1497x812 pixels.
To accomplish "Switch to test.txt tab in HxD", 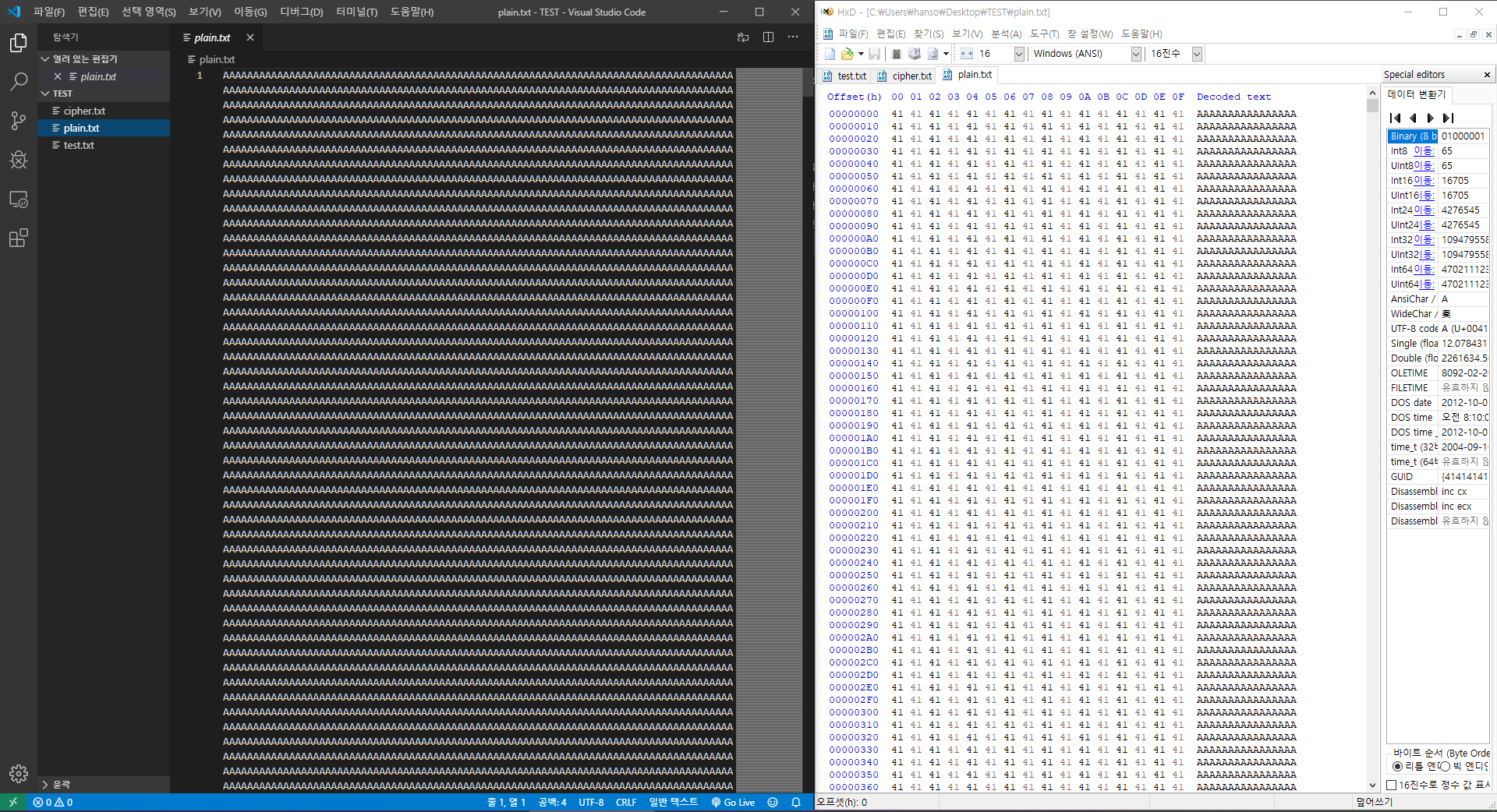I will click(844, 76).
